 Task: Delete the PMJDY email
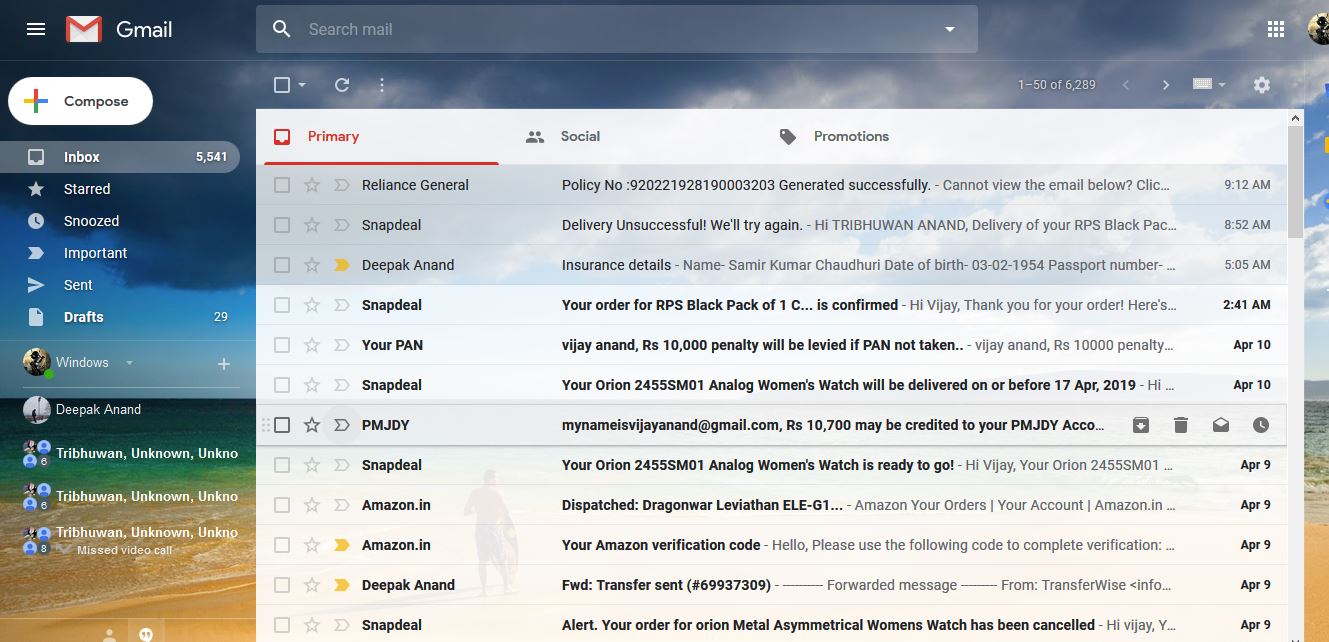pyautogui.click(x=1181, y=425)
